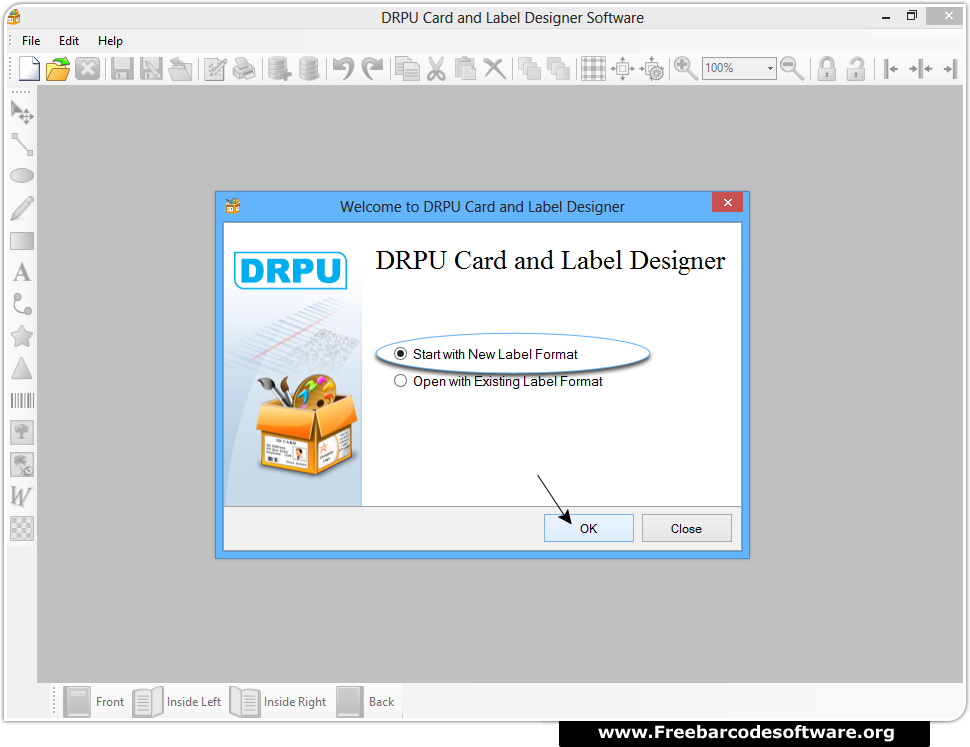970x747 pixels.
Task: Click OK in the welcome dialog
Action: pyautogui.click(x=588, y=529)
